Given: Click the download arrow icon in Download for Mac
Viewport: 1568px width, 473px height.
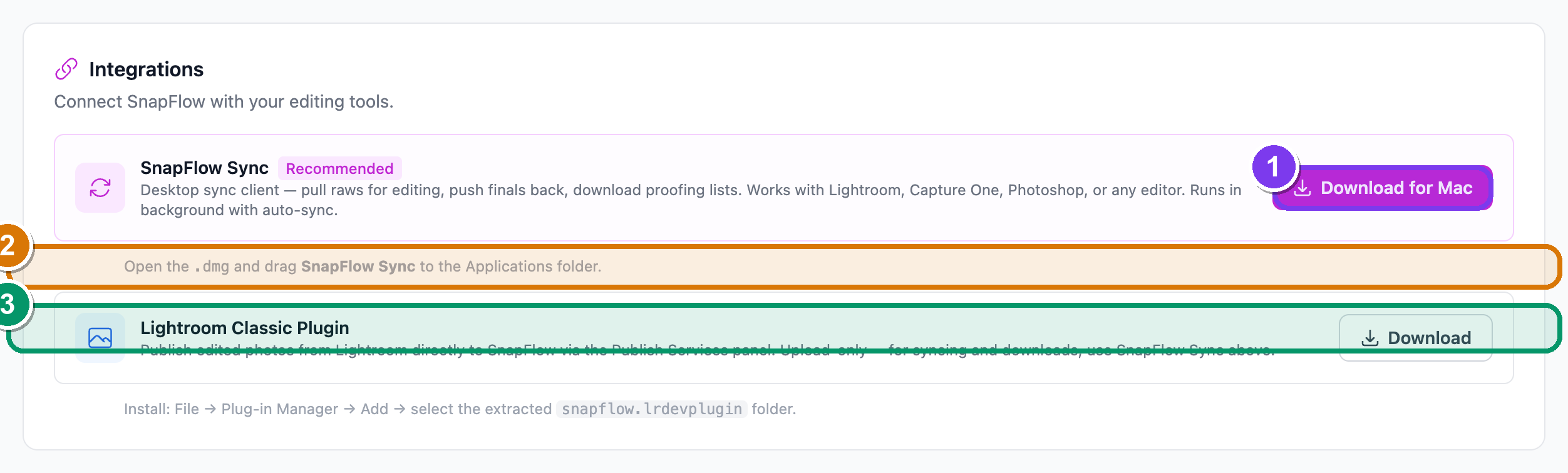Looking at the screenshot, I should point(1302,188).
